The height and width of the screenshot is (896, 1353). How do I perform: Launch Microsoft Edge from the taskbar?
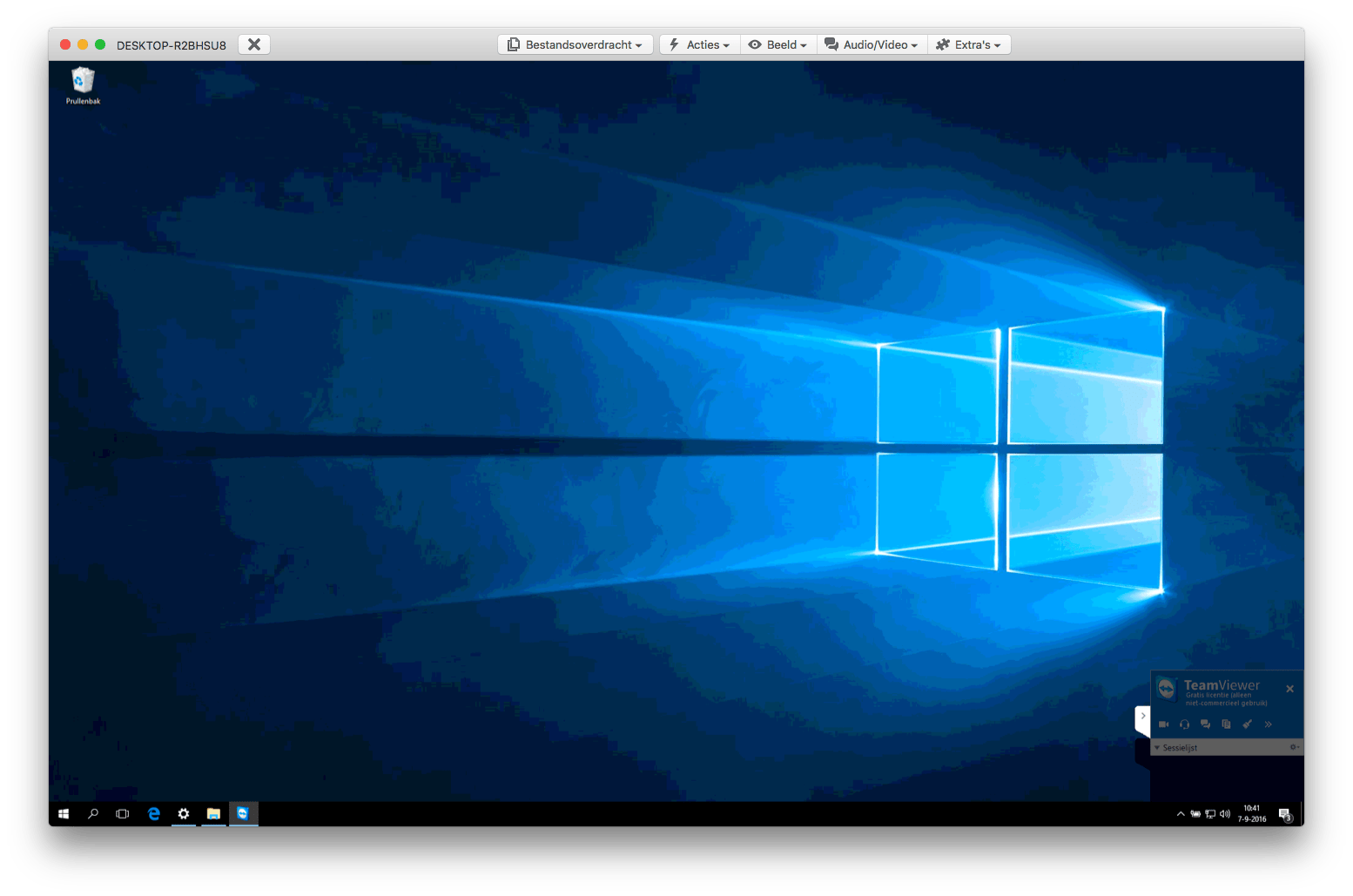pos(154,814)
